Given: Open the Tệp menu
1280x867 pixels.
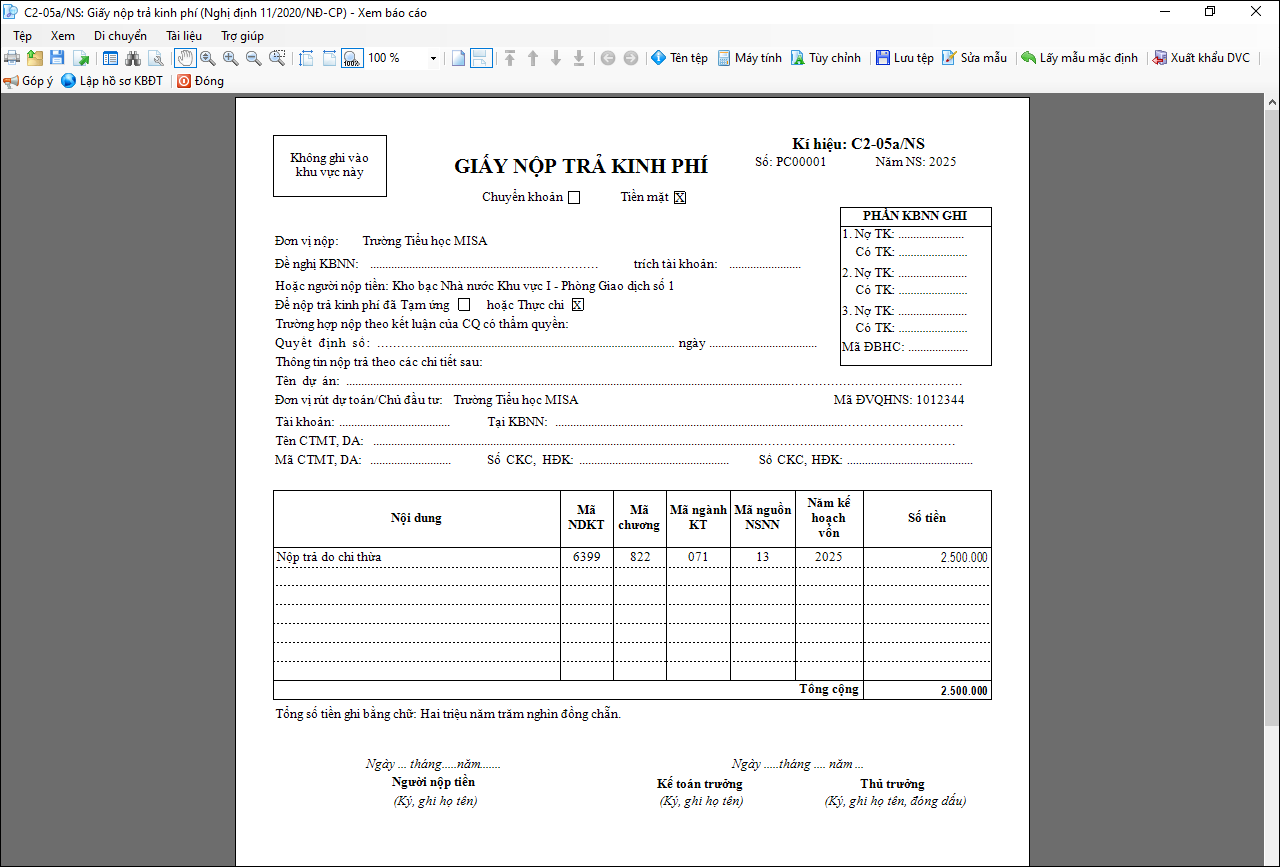Looking at the screenshot, I should click(x=22, y=35).
